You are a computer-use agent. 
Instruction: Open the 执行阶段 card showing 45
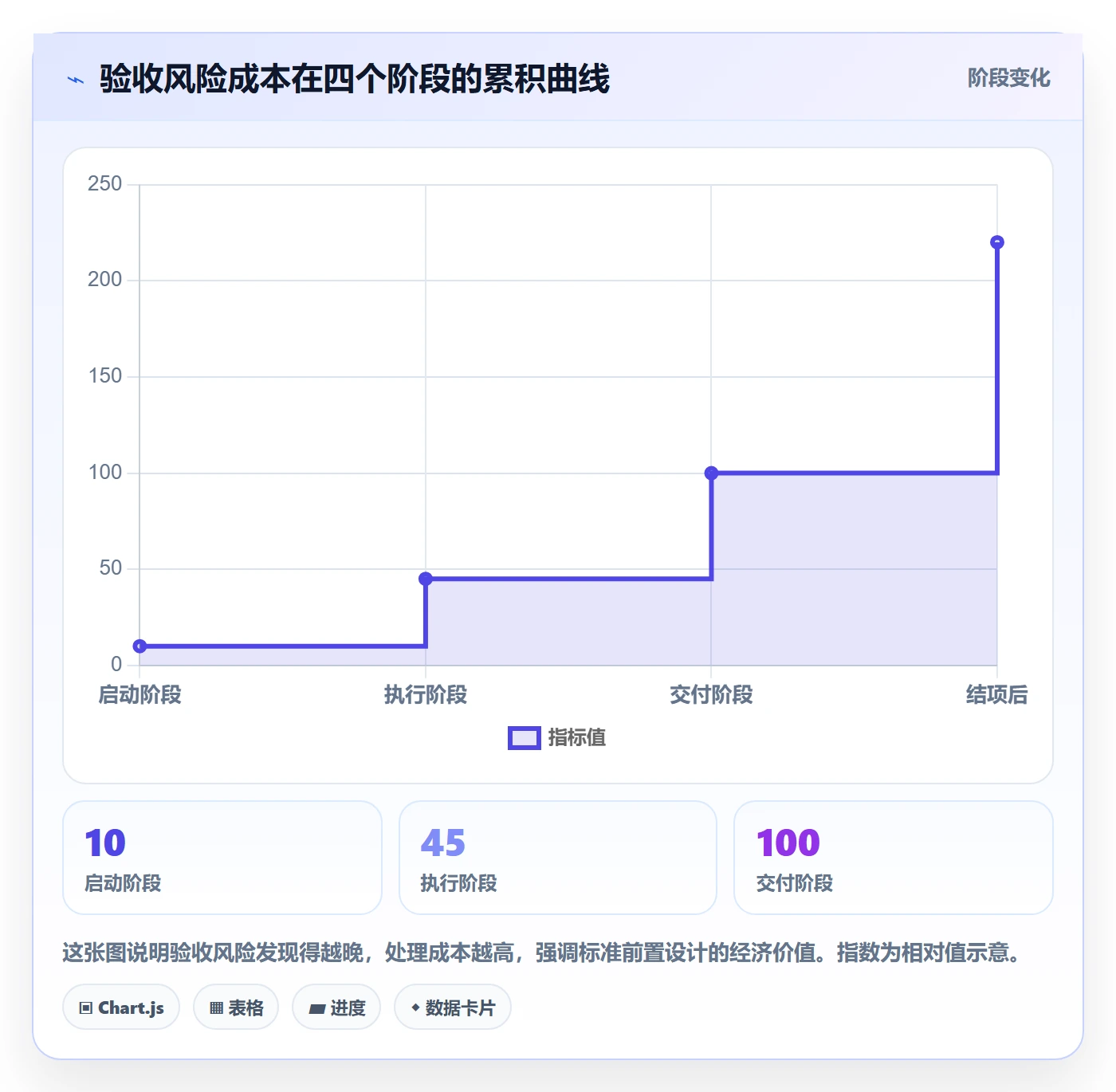(558, 858)
